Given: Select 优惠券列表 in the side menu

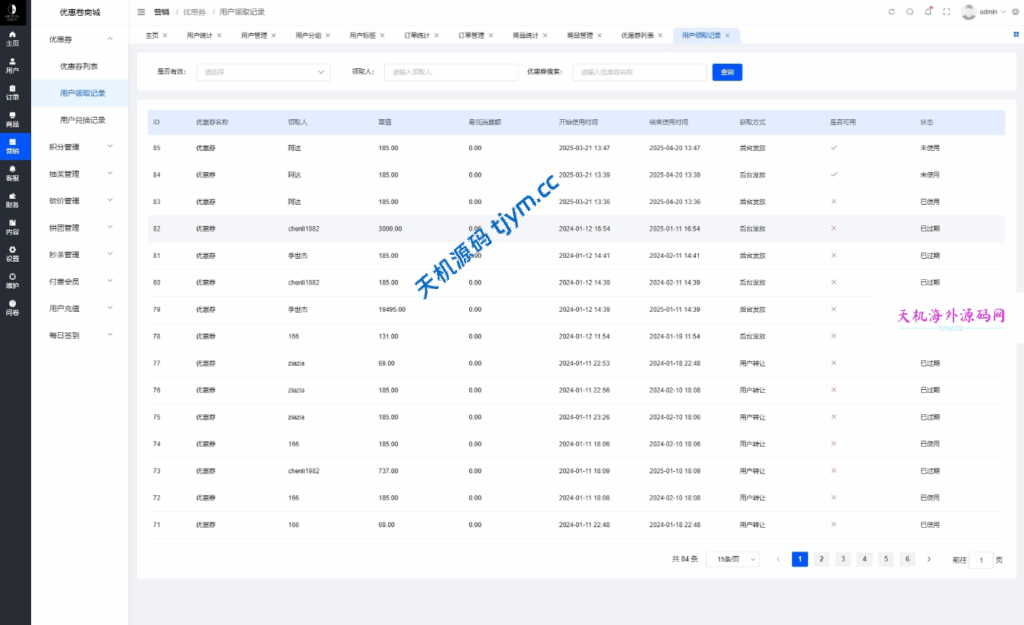Looking at the screenshot, I should tap(79, 66).
